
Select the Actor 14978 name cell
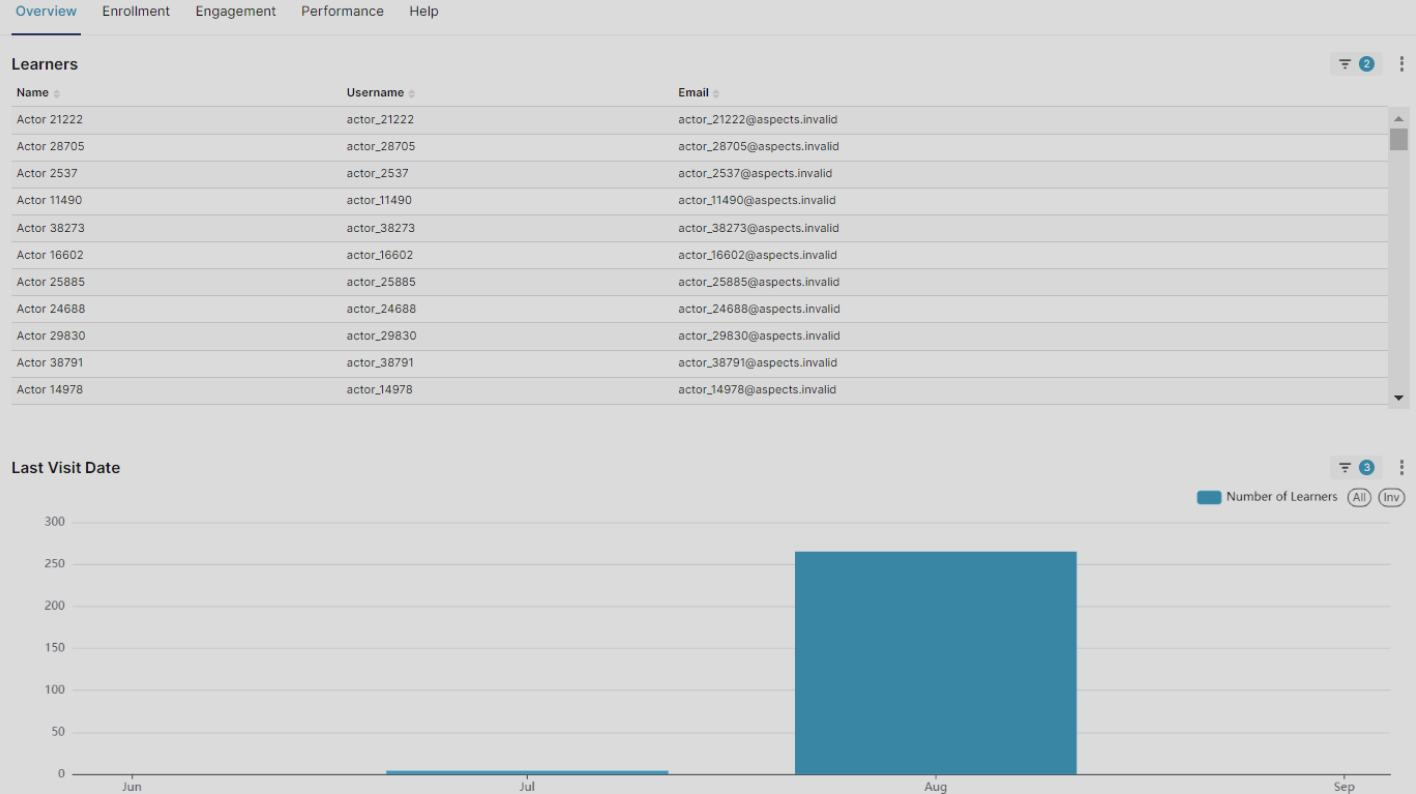(x=50, y=390)
